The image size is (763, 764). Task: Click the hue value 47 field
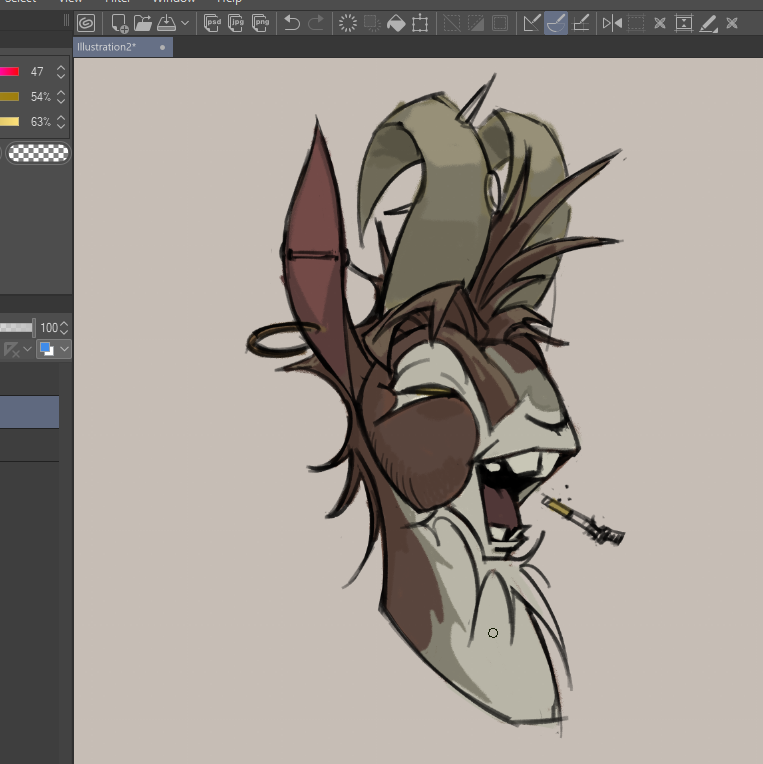pyautogui.click(x=37, y=72)
